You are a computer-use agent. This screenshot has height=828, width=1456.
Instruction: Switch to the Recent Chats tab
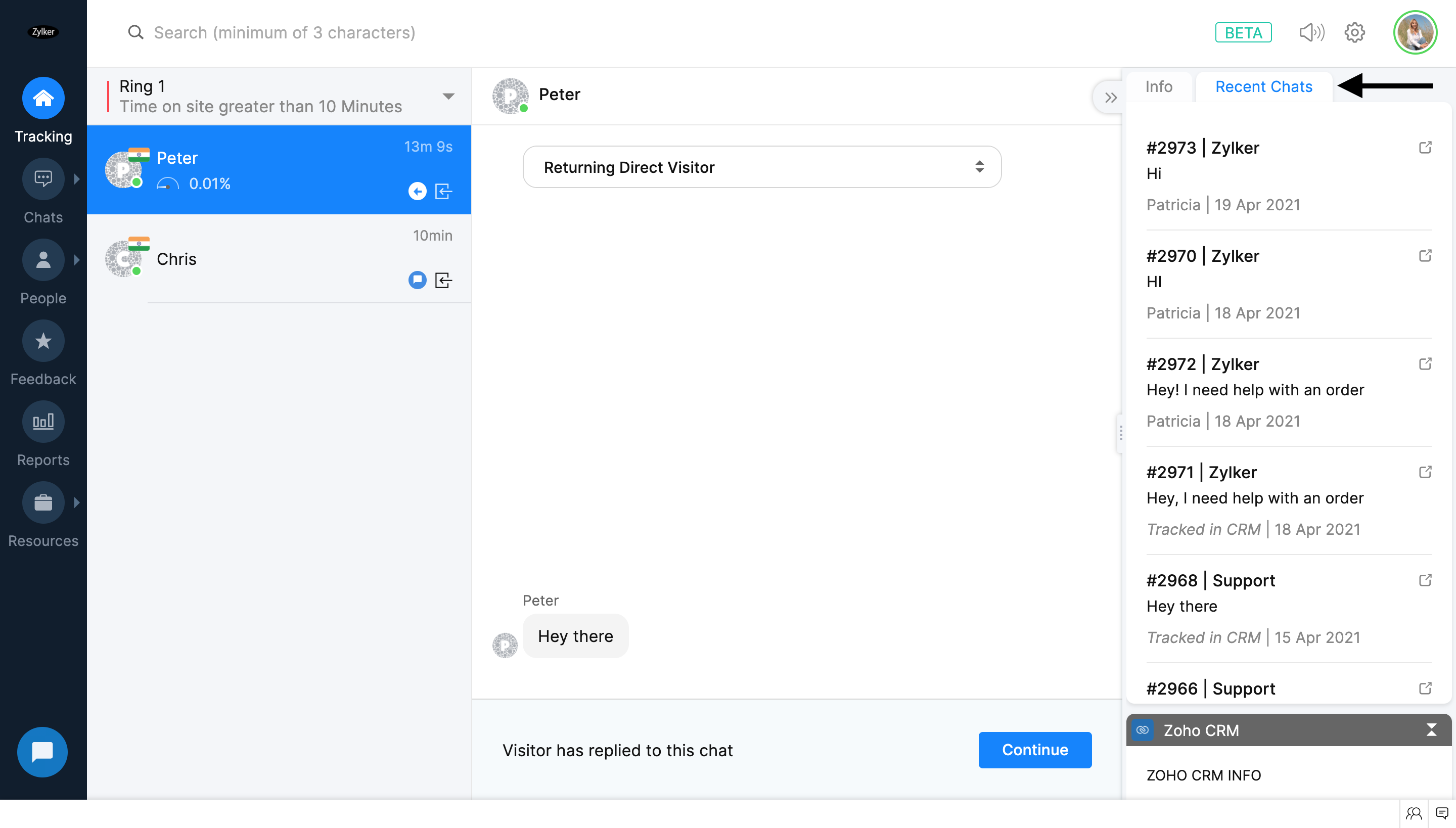point(1264,86)
